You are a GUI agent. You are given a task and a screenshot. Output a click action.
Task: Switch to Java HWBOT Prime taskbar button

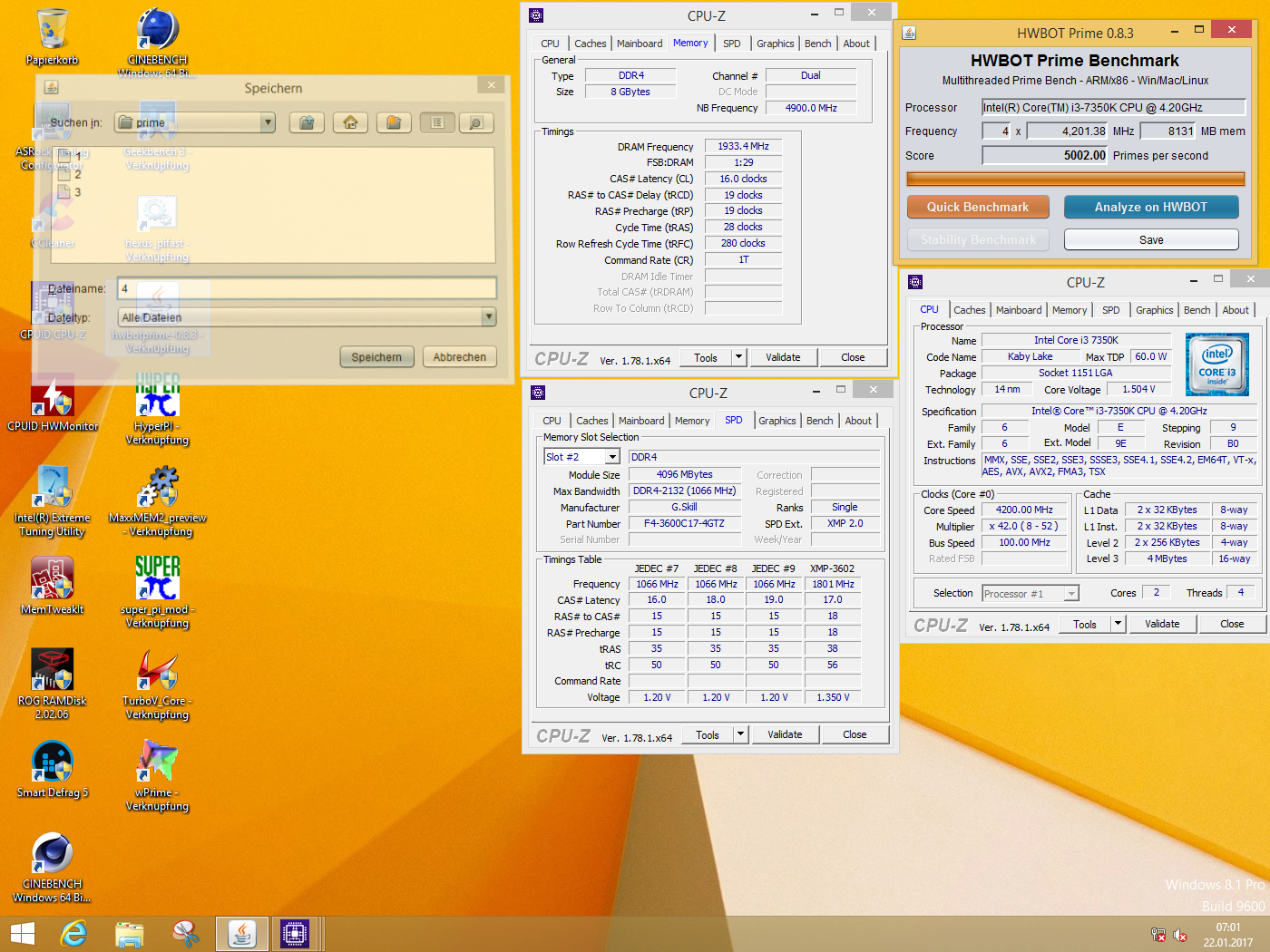coord(242,934)
